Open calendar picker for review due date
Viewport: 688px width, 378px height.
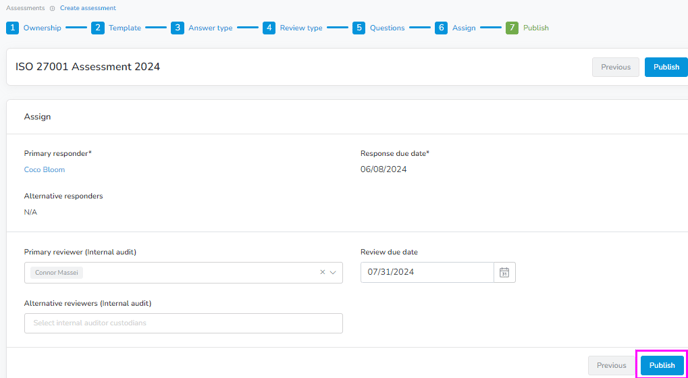[505, 272]
